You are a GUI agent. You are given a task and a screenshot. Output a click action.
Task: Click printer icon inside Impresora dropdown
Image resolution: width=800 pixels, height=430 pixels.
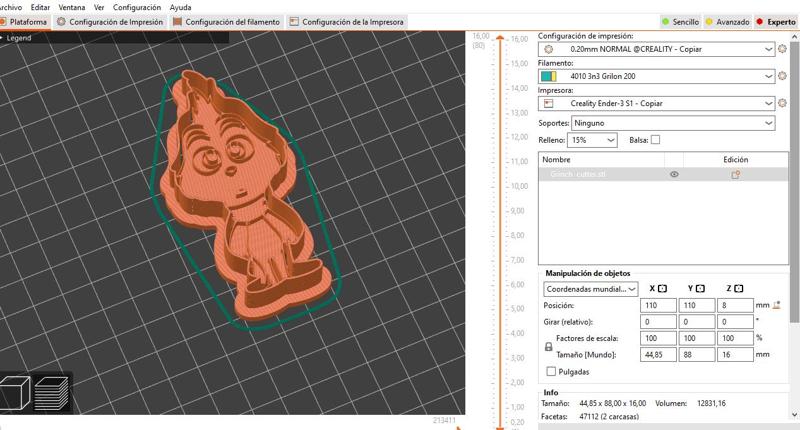(548, 103)
